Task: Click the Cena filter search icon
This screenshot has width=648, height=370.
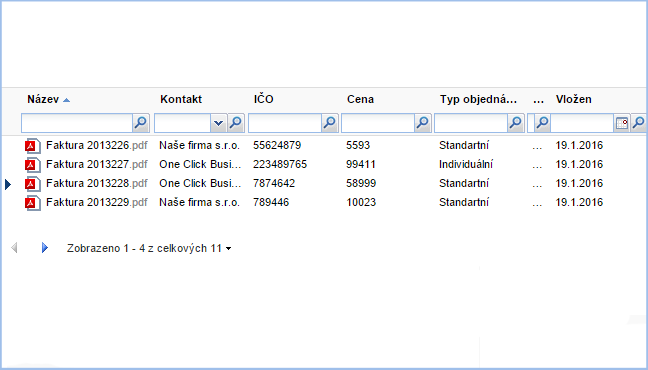Action: (422, 123)
